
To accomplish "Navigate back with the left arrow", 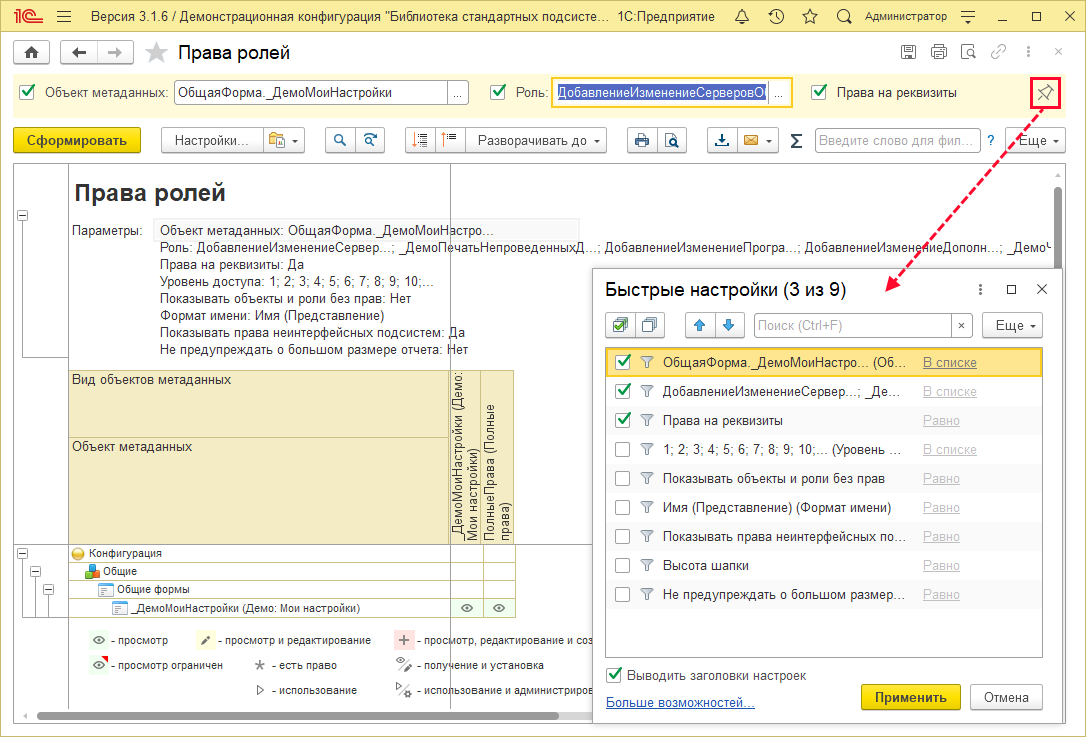I will click(x=79, y=53).
